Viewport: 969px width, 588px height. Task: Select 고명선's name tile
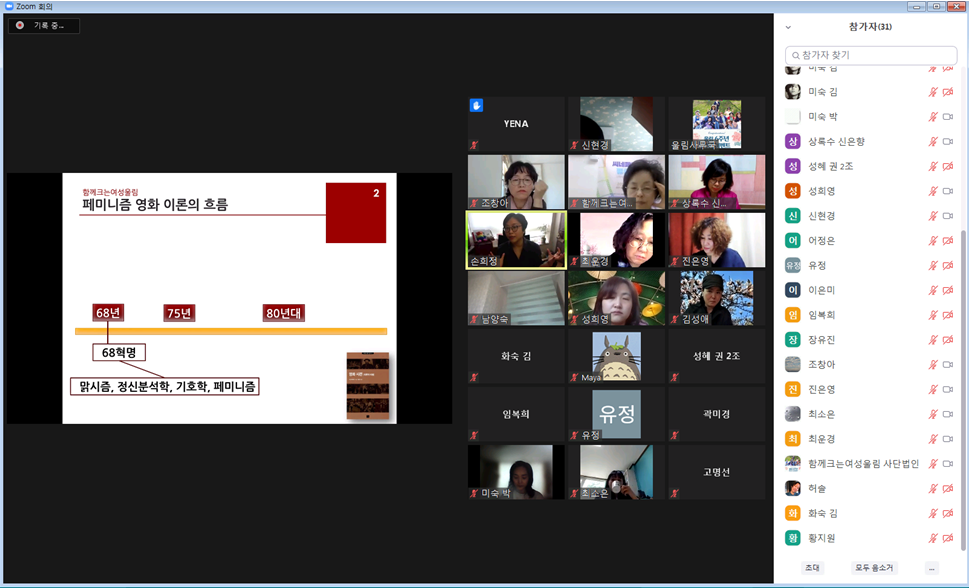tap(716, 472)
